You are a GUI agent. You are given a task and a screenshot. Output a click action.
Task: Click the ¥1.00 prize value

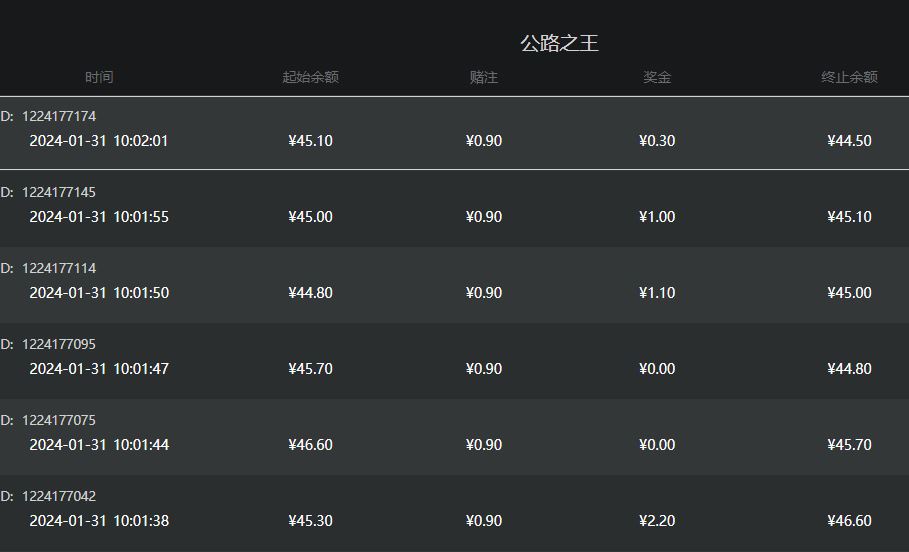tap(657, 216)
